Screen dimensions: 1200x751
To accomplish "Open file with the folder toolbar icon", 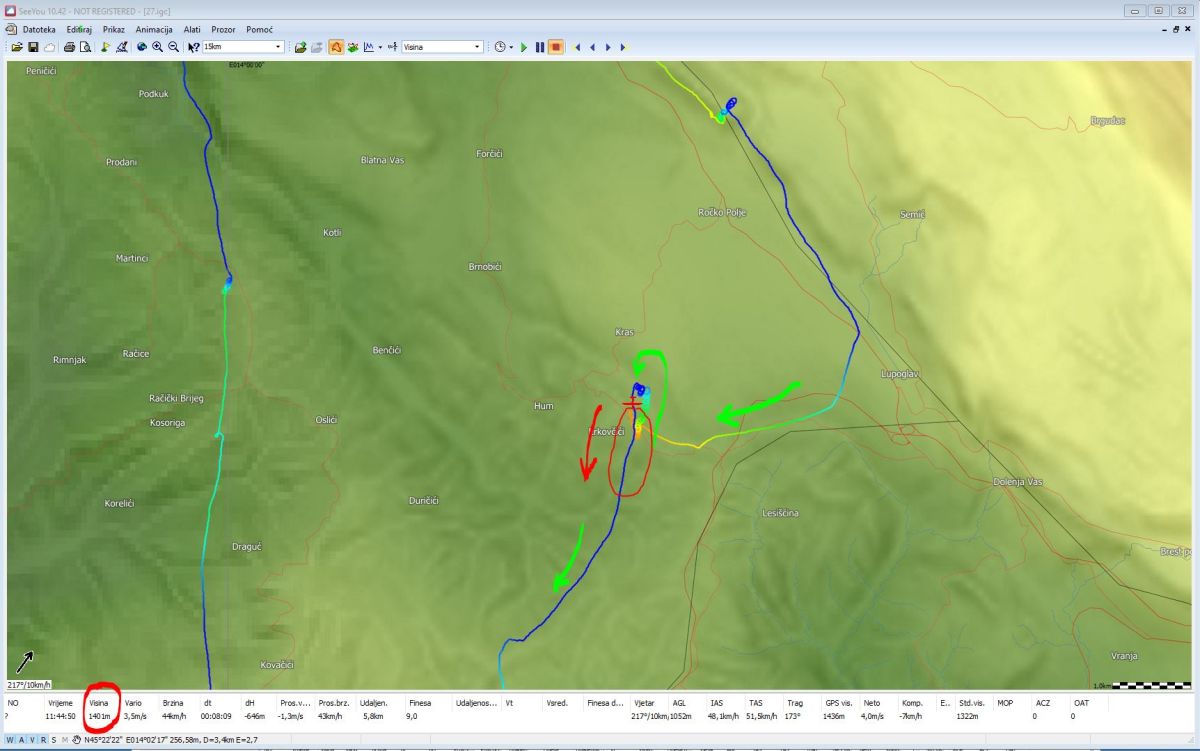I will pos(17,47).
